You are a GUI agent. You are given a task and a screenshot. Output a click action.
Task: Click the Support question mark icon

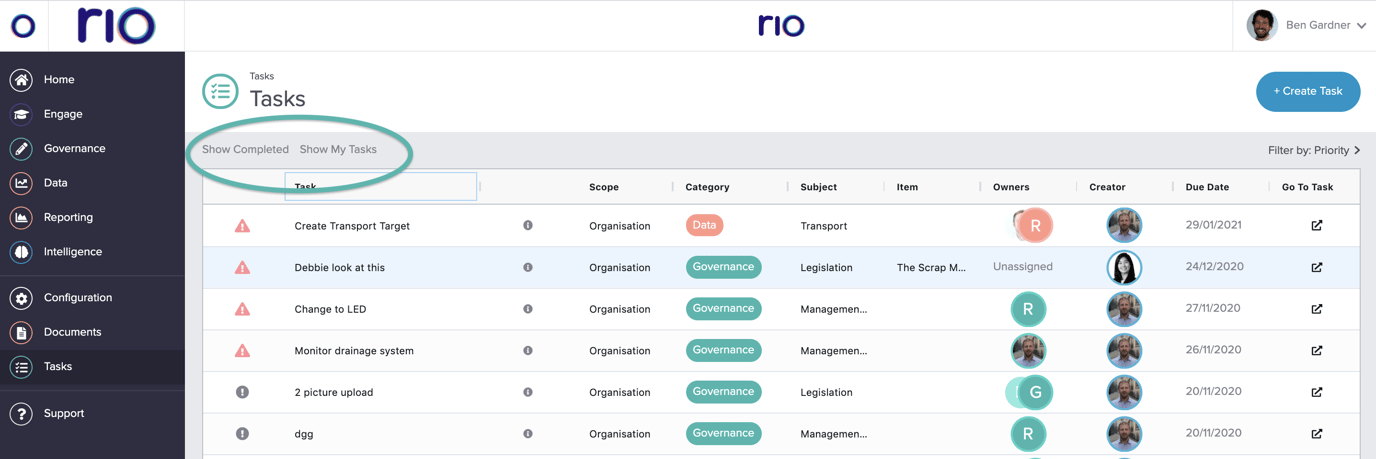tap(21, 414)
